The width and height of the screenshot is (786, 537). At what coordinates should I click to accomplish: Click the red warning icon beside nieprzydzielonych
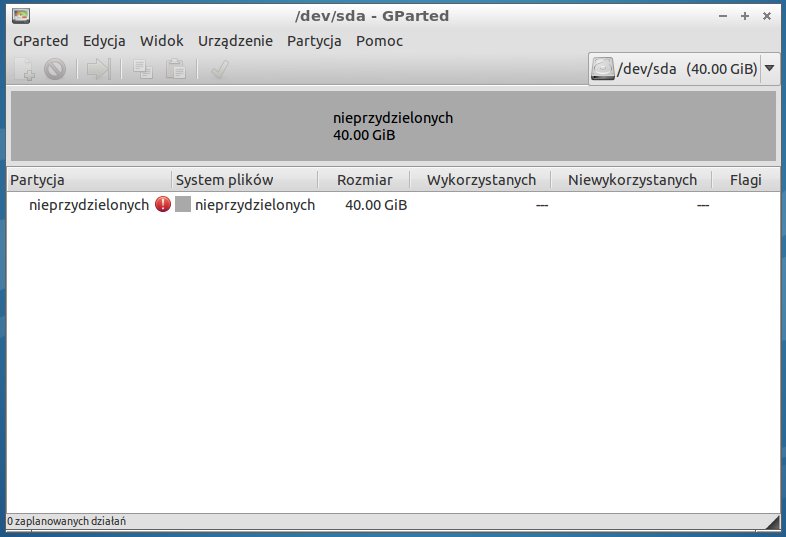pyautogui.click(x=163, y=204)
